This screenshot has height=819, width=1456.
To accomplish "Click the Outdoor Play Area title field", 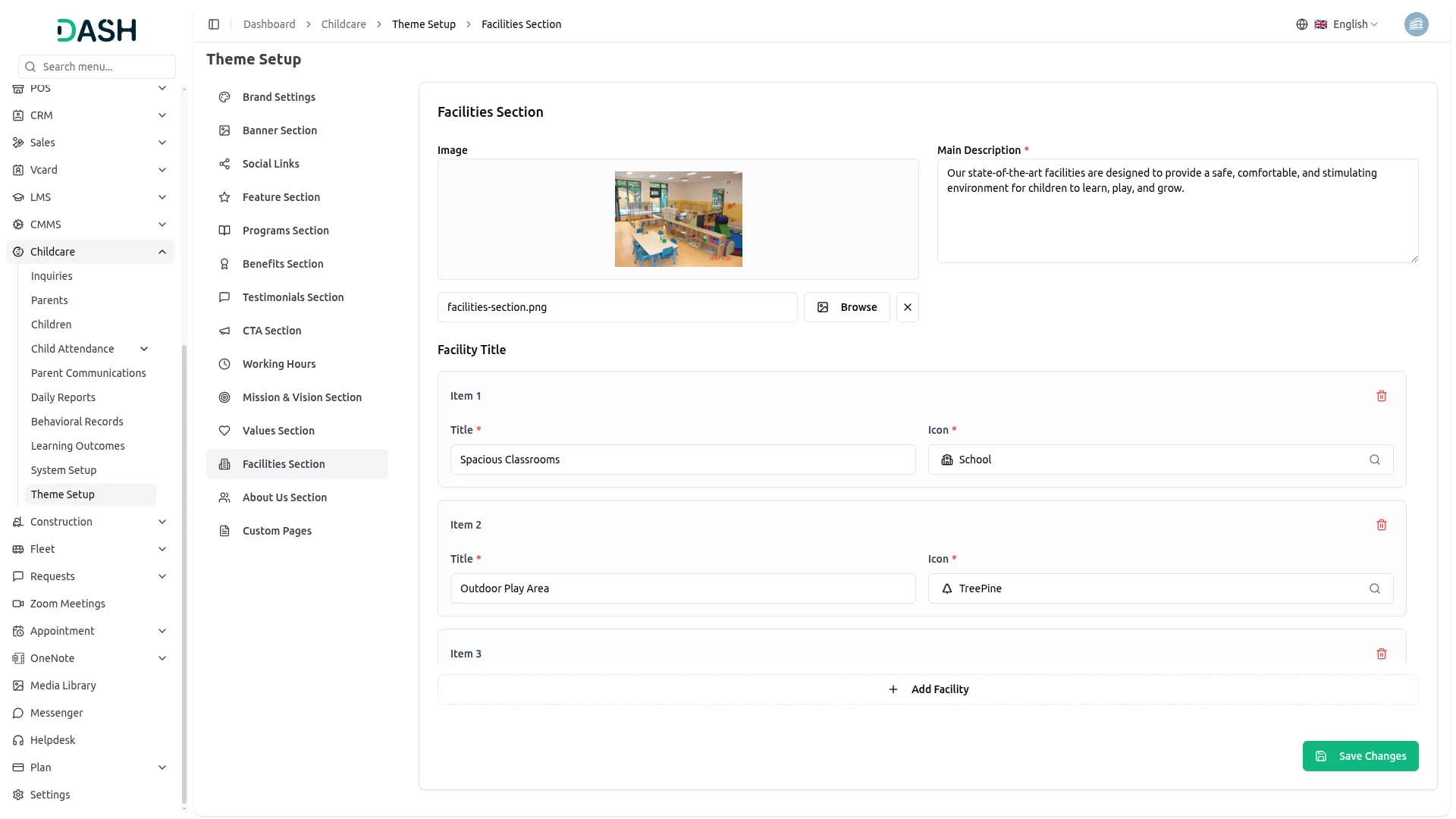I will 682,588.
